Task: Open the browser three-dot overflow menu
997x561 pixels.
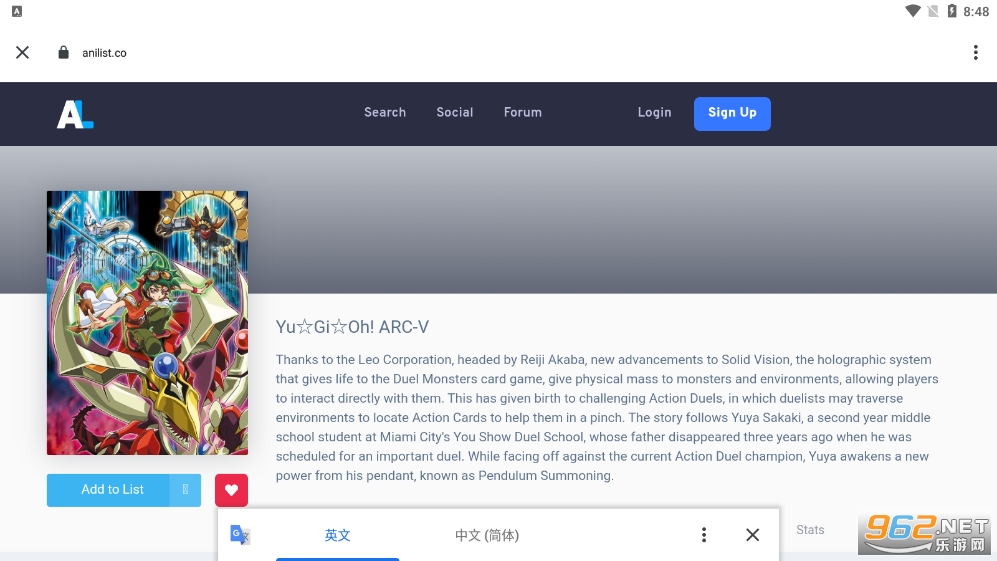Action: [975, 53]
